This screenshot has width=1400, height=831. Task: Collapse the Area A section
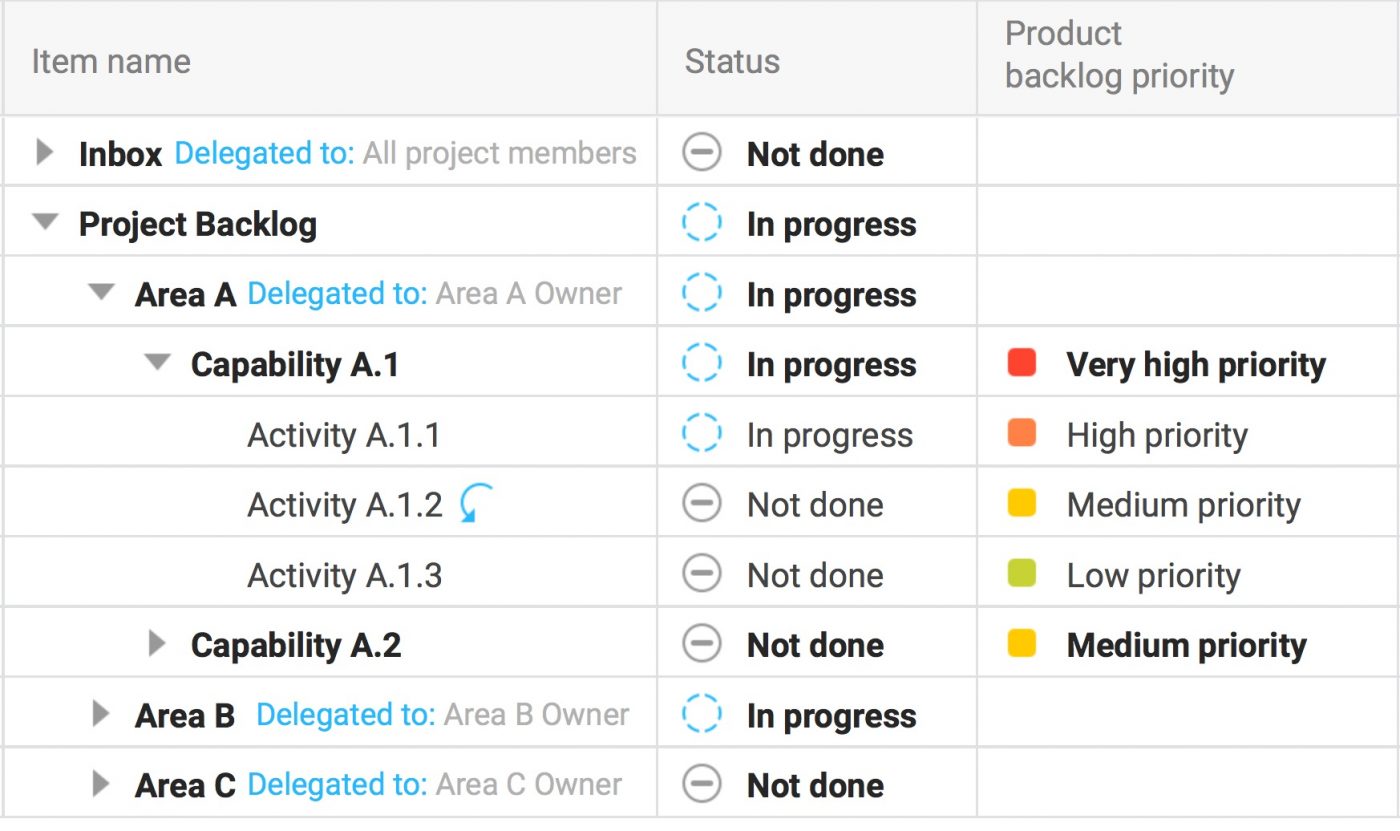click(101, 293)
